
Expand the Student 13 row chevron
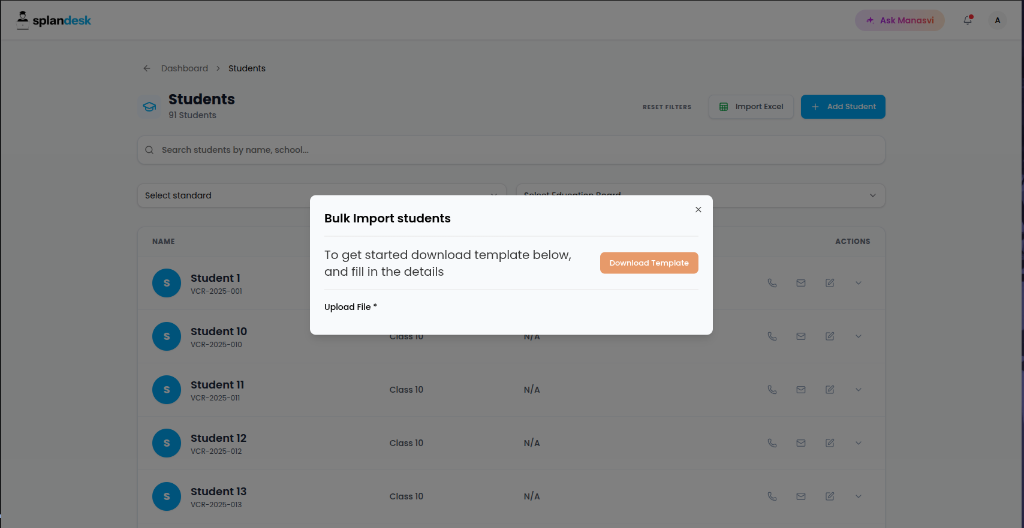point(859,496)
